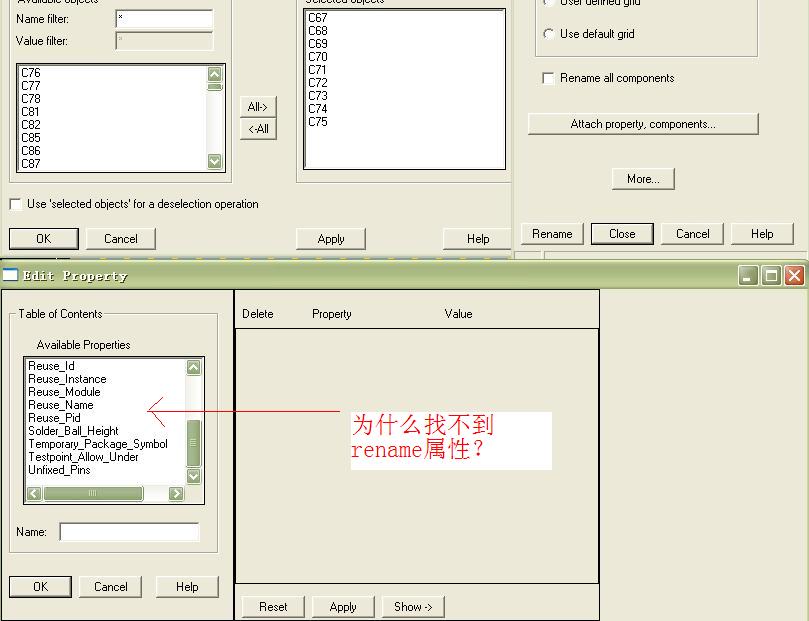
Task: Tick the Rename all components checkbox
Action: point(548,78)
